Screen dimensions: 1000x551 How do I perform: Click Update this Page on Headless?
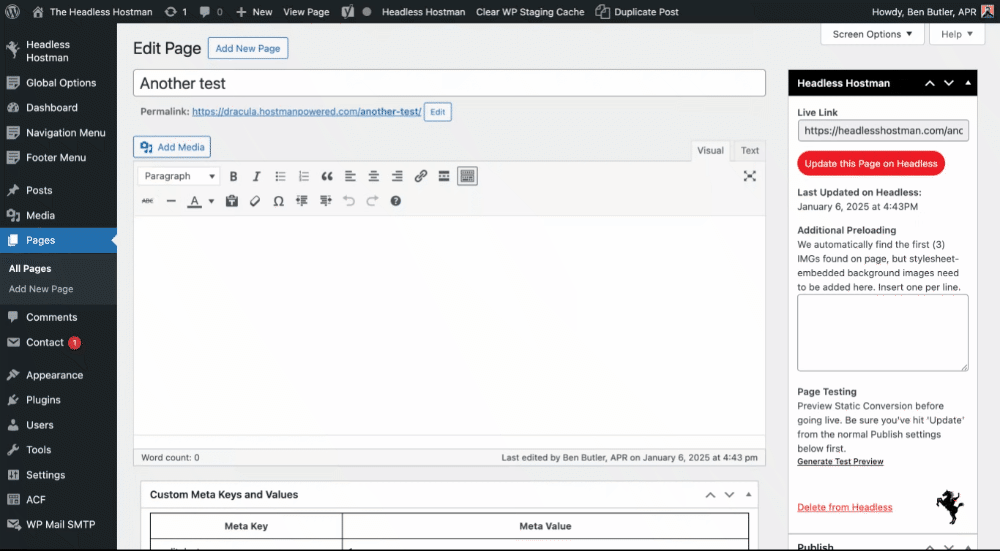(x=870, y=164)
